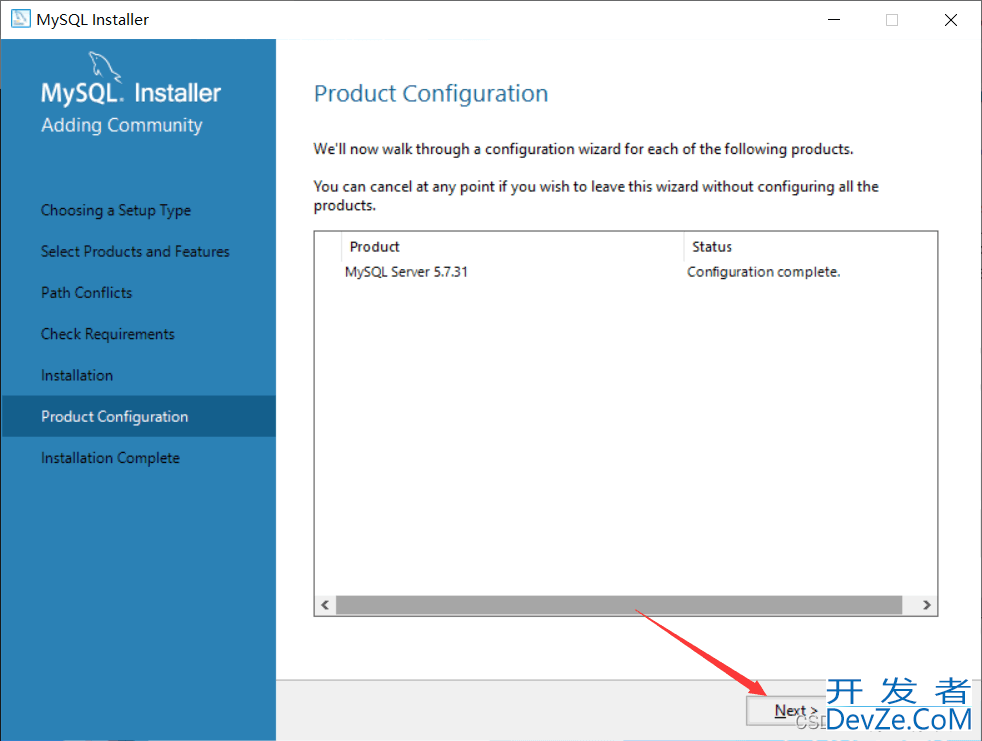Open the Path Conflicts step
The height and width of the screenshot is (741, 982).
click(x=86, y=293)
